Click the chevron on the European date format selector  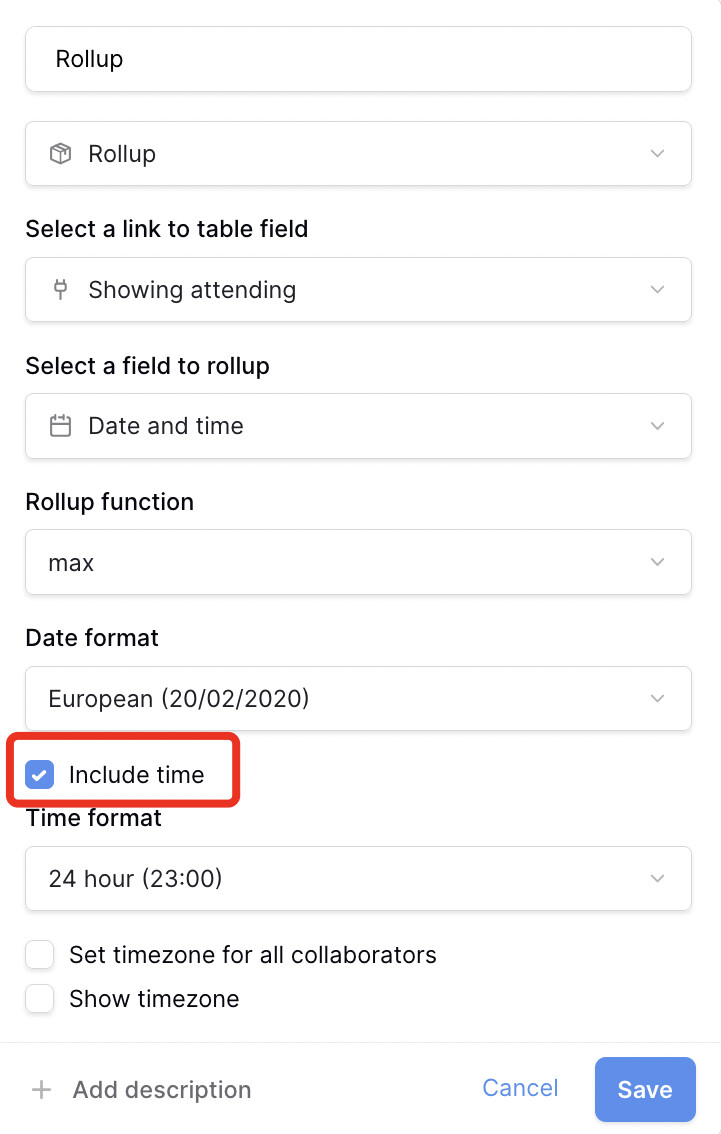point(657,699)
